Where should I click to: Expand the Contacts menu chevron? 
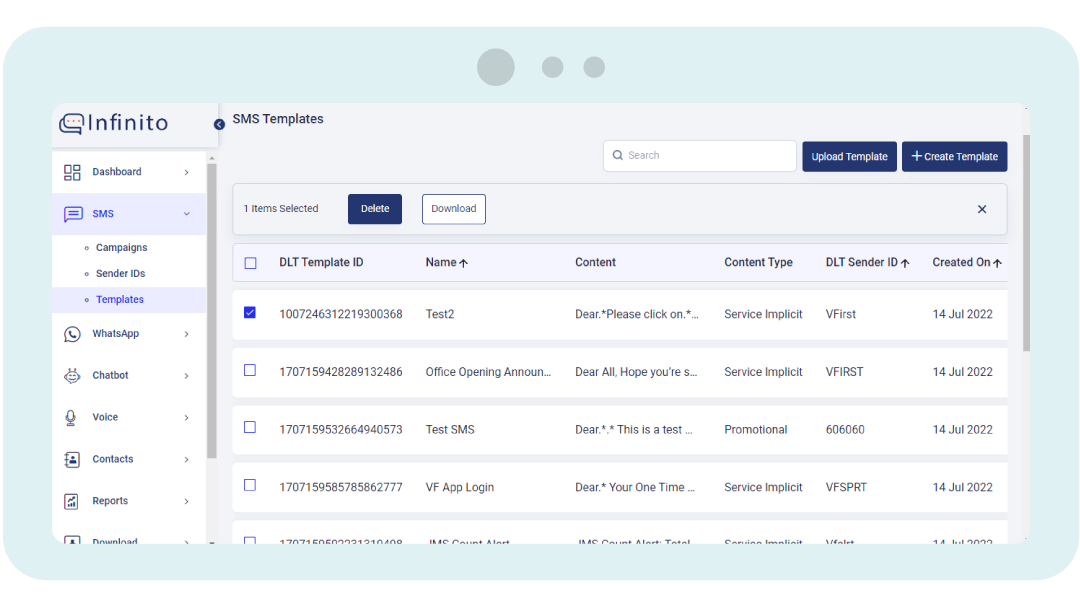click(187, 460)
